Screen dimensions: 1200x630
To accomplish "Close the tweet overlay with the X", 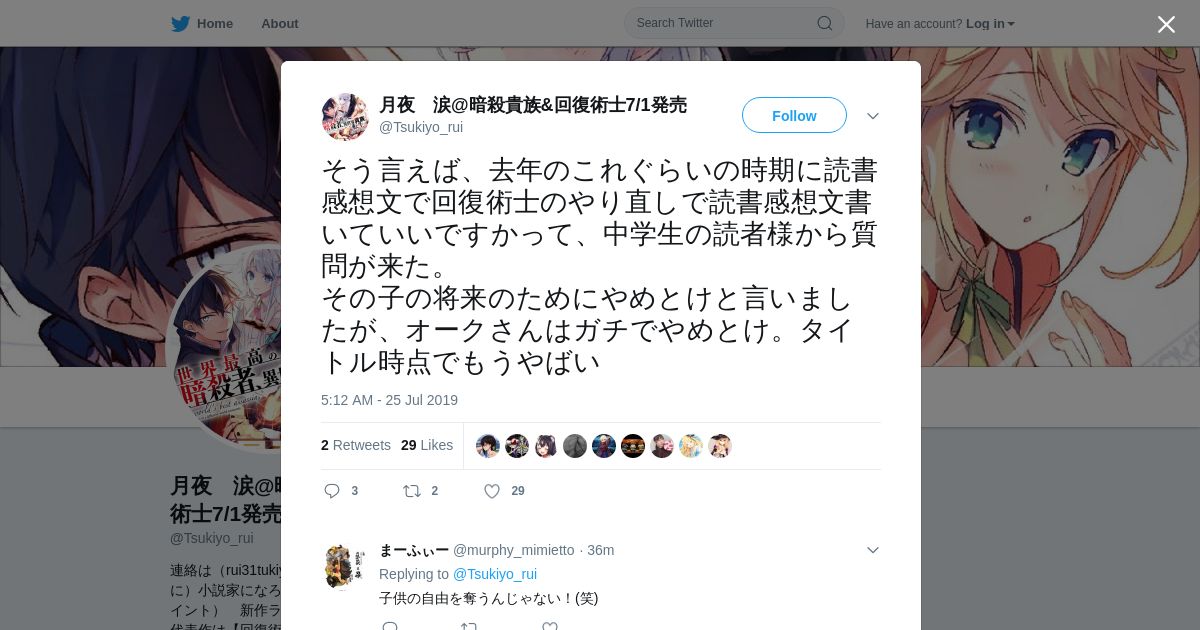I will 1166,24.
